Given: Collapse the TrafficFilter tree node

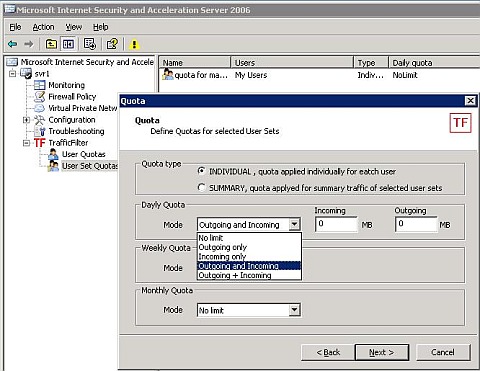Looking at the screenshot, I should coord(26,143).
